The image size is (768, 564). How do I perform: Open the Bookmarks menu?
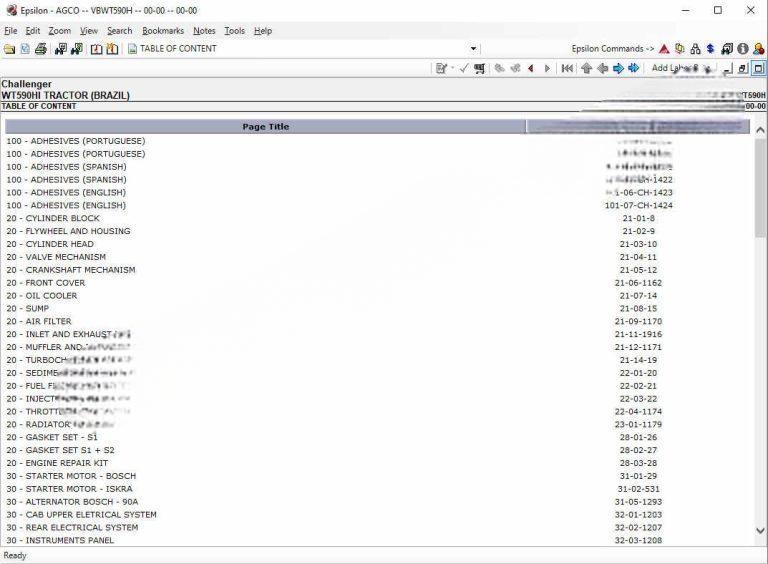[163, 31]
